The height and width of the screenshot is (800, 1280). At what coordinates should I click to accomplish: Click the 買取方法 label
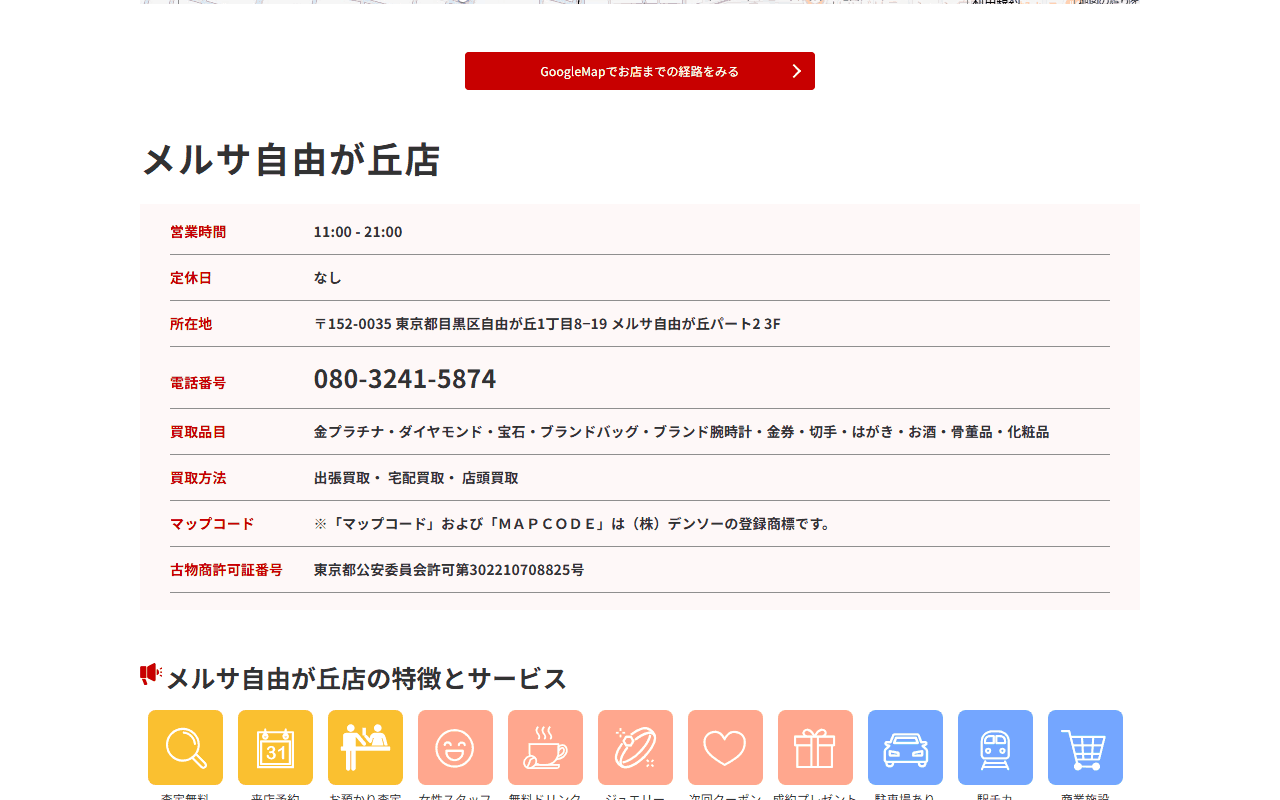point(198,478)
